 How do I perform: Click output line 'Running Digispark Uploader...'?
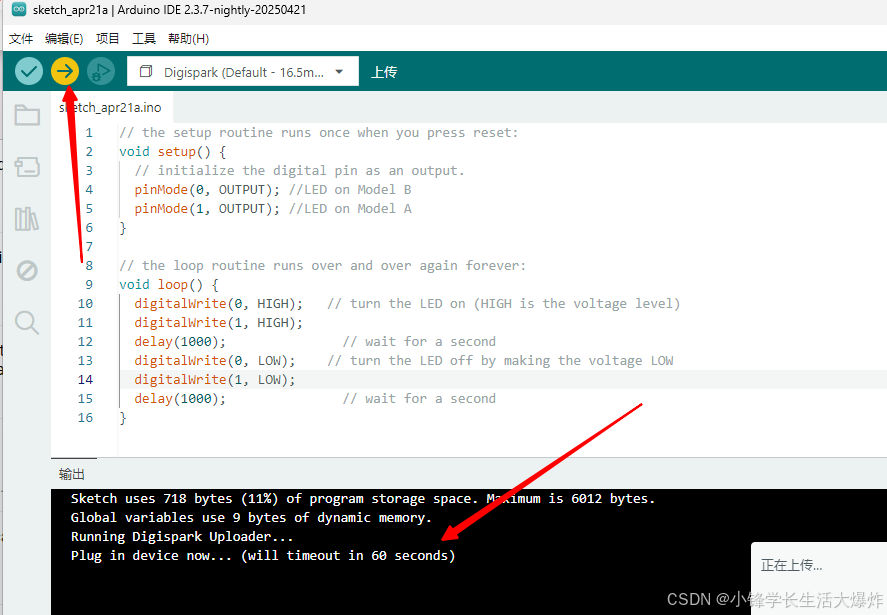182,536
